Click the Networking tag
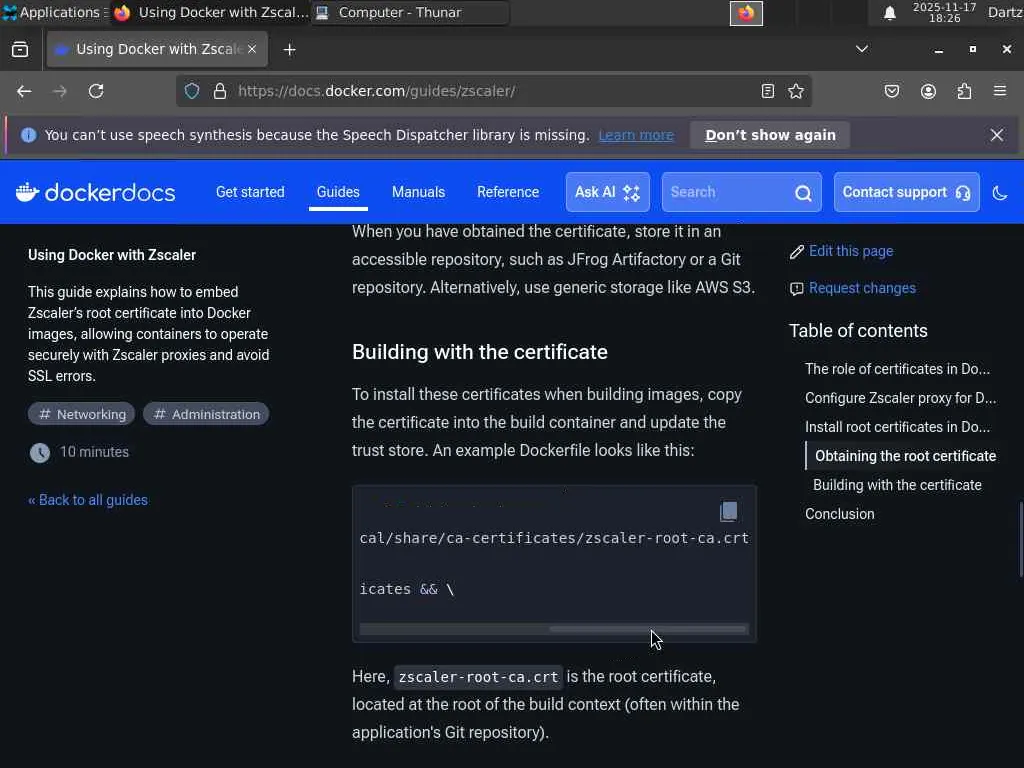1024x768 pixels. pyautogui.click(x=82, y=414)
